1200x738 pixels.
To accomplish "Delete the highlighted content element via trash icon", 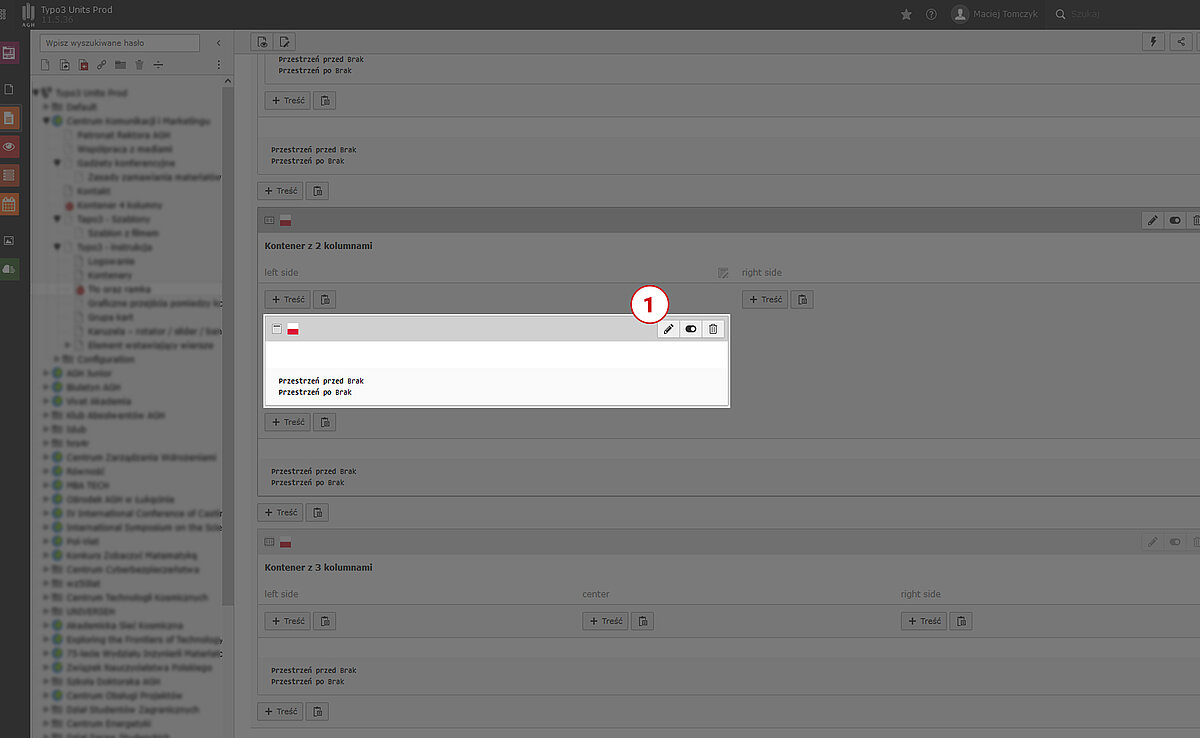I will tap(713, 329).
